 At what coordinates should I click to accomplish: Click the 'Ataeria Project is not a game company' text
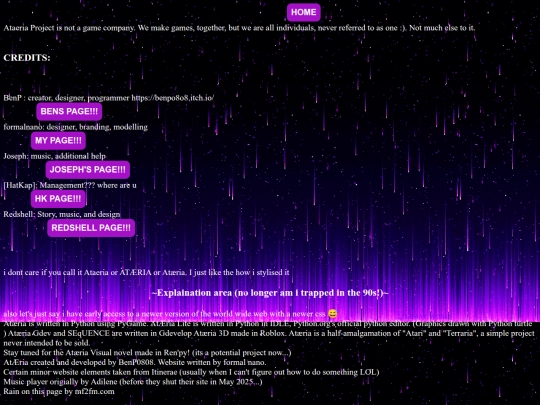(x=239, y=28)
